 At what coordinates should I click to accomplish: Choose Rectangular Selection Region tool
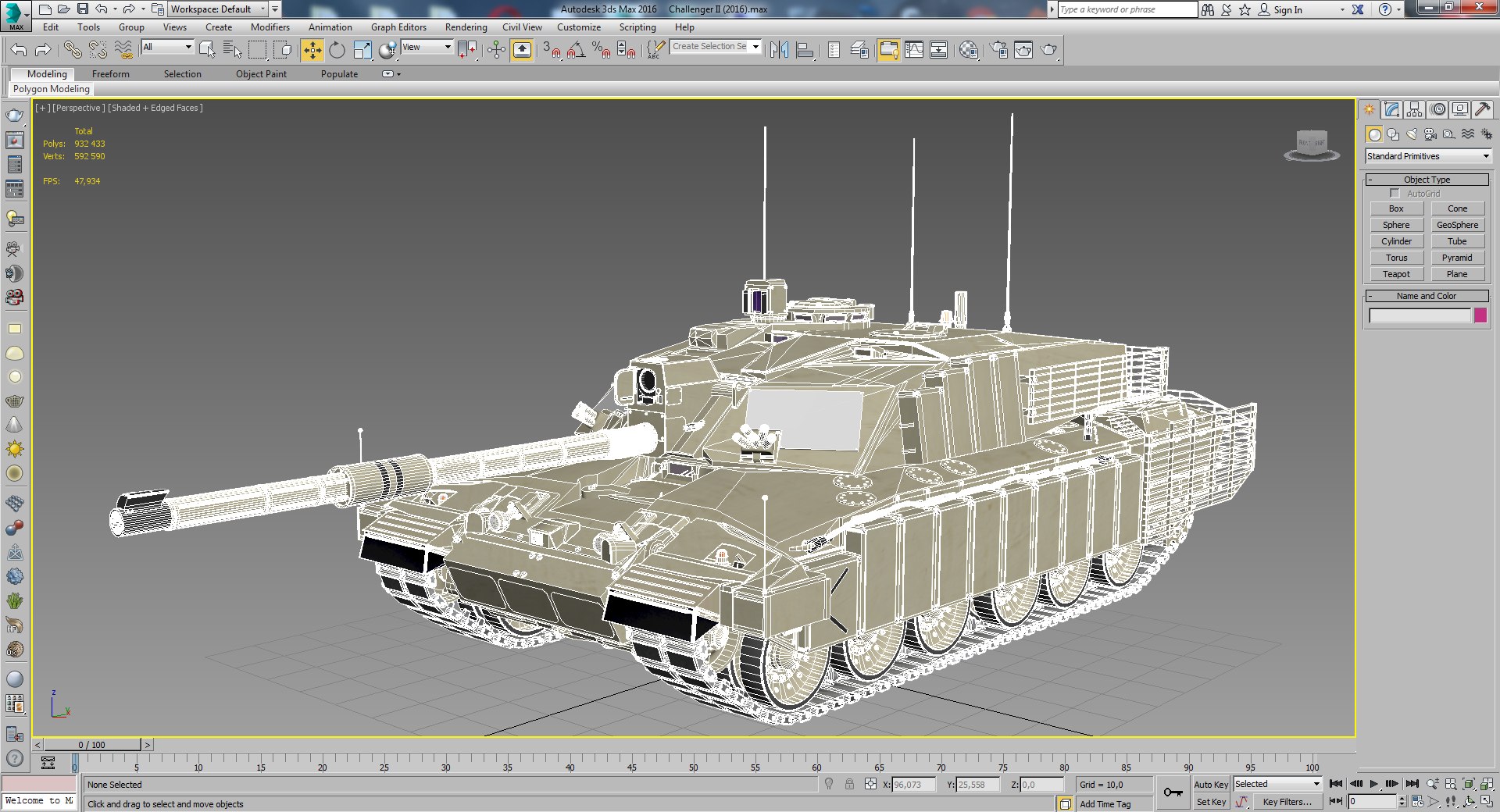tap(257, 50)
